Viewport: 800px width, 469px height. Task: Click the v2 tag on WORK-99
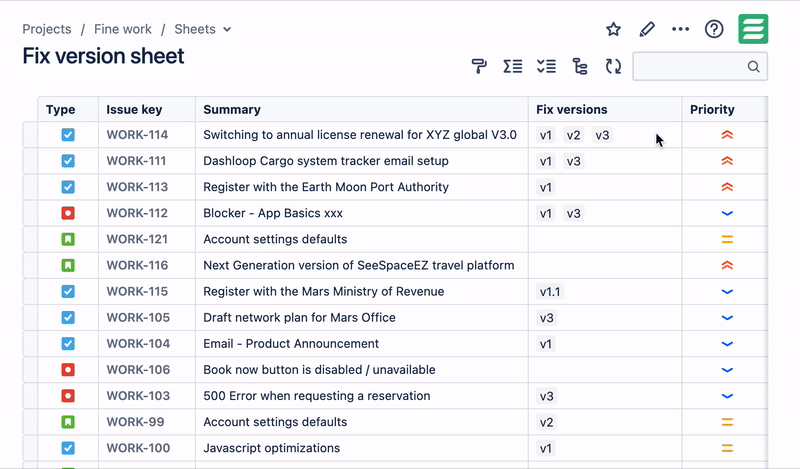(x=546, y=422)
